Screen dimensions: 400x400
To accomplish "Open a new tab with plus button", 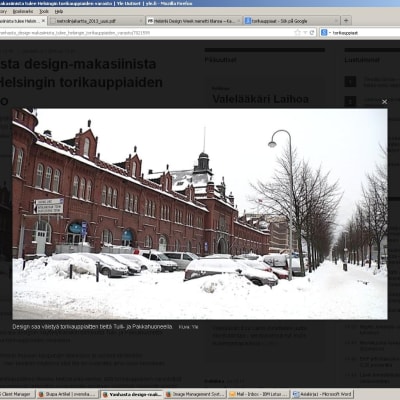I will click(x=346, y=21).
